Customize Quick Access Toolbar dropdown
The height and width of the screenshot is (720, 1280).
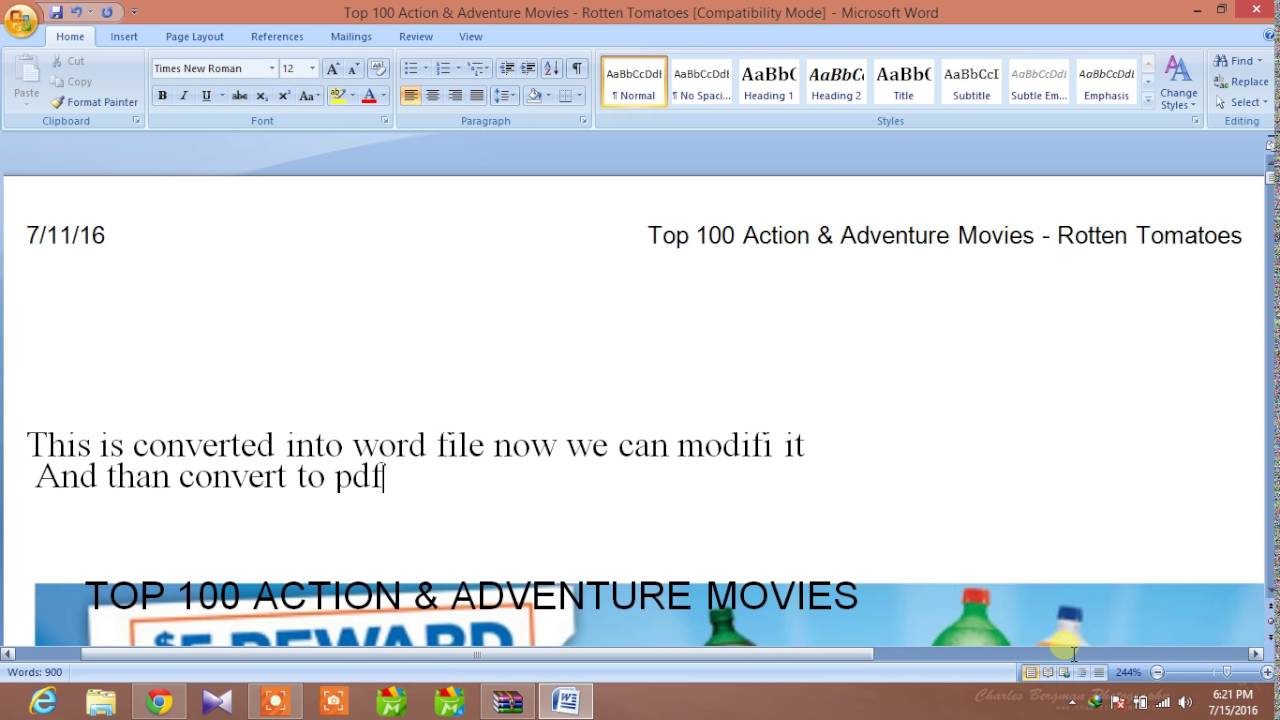tap(135, 12)
